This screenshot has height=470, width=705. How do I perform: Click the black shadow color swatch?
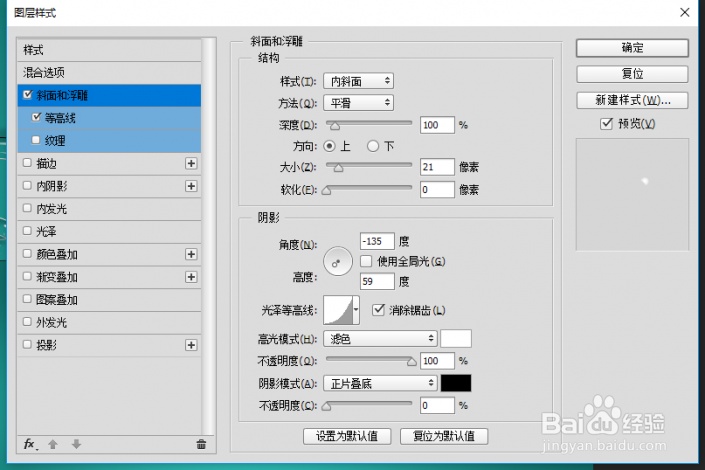click(x=456, y=383)
